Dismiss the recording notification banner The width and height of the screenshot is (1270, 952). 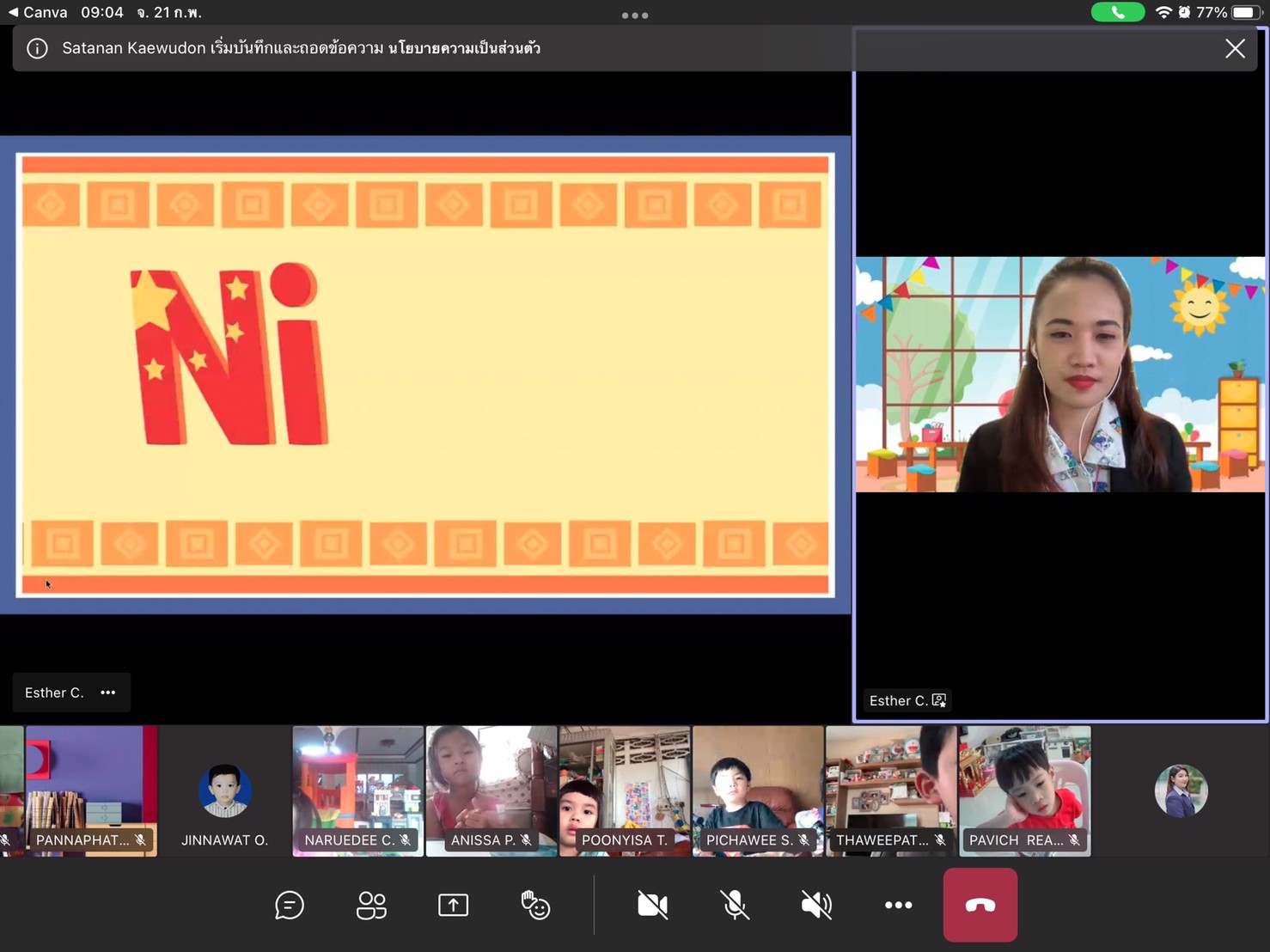(1235, 48)
